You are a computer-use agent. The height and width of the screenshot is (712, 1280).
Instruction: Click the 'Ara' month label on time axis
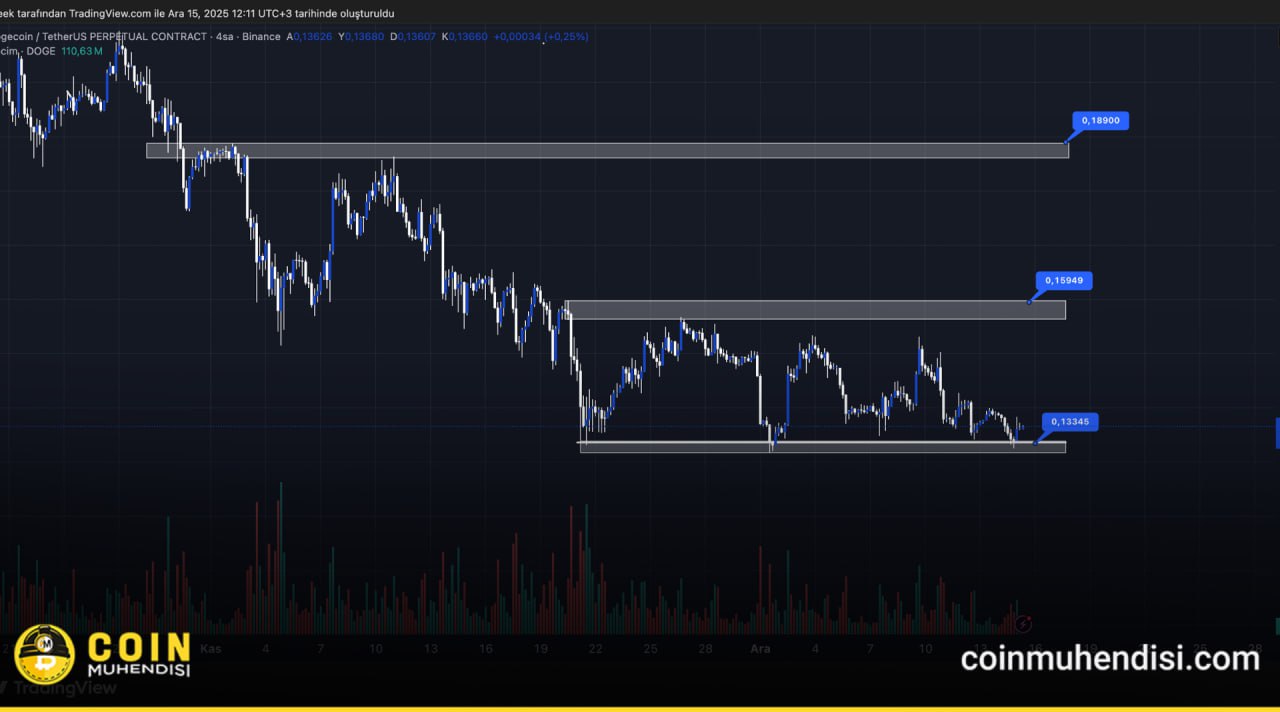[760, 649]
